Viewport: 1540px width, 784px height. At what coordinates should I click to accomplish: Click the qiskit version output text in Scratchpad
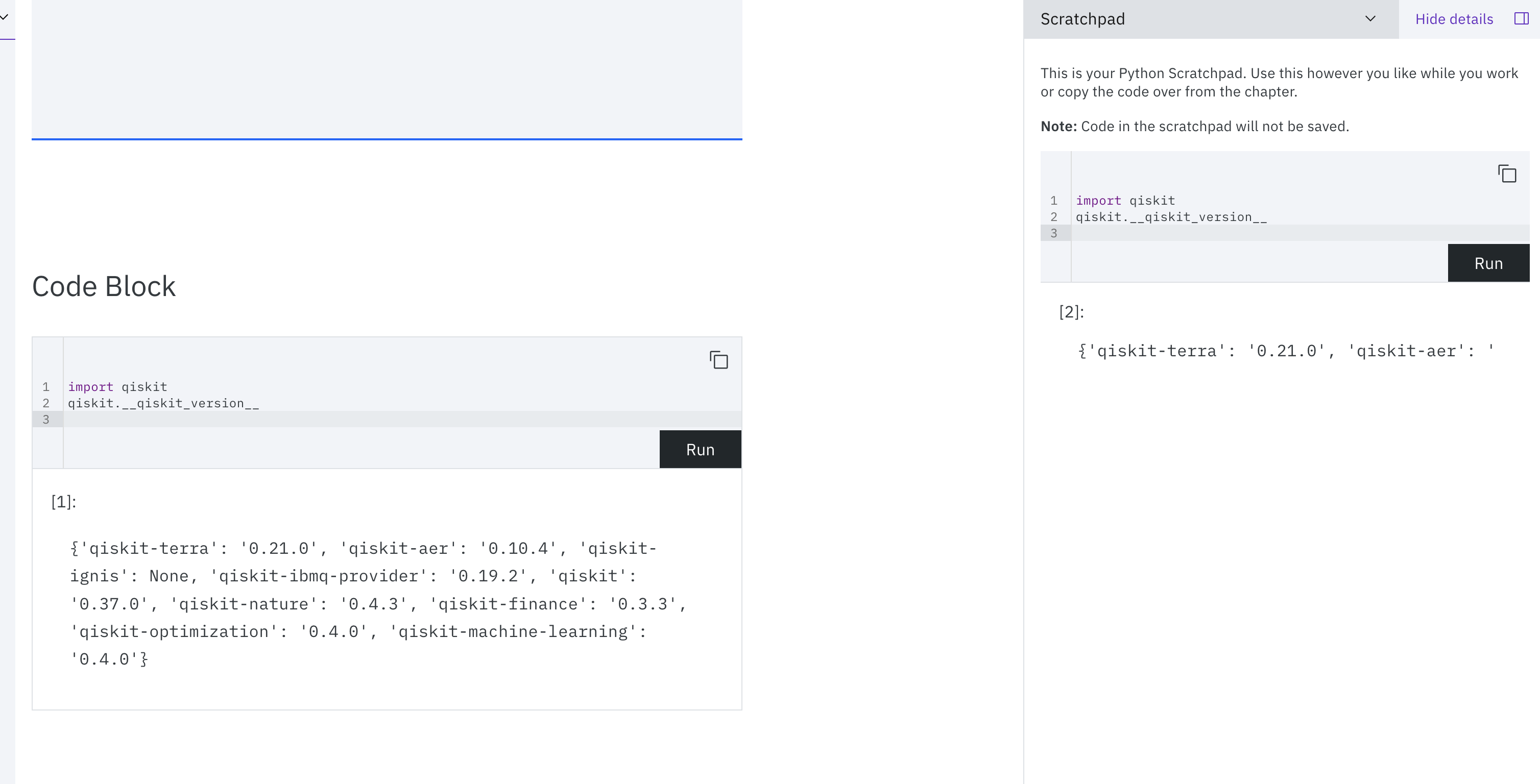1284,351
